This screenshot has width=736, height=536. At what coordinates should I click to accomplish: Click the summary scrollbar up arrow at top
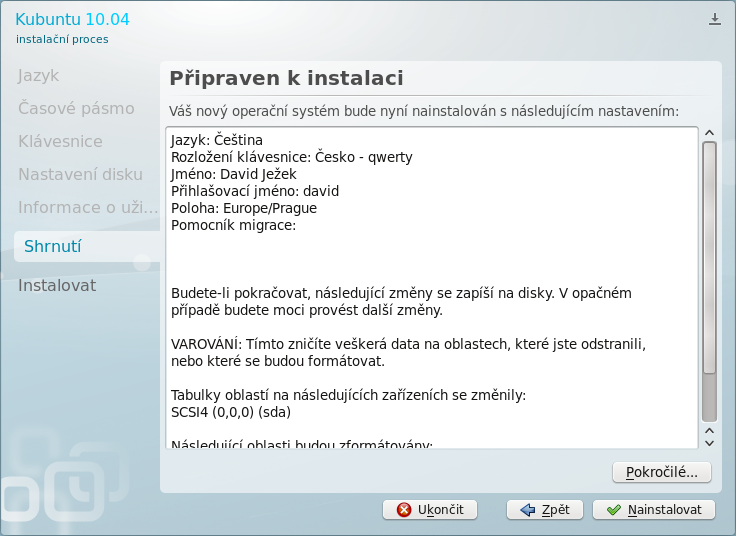coord(709,133)
